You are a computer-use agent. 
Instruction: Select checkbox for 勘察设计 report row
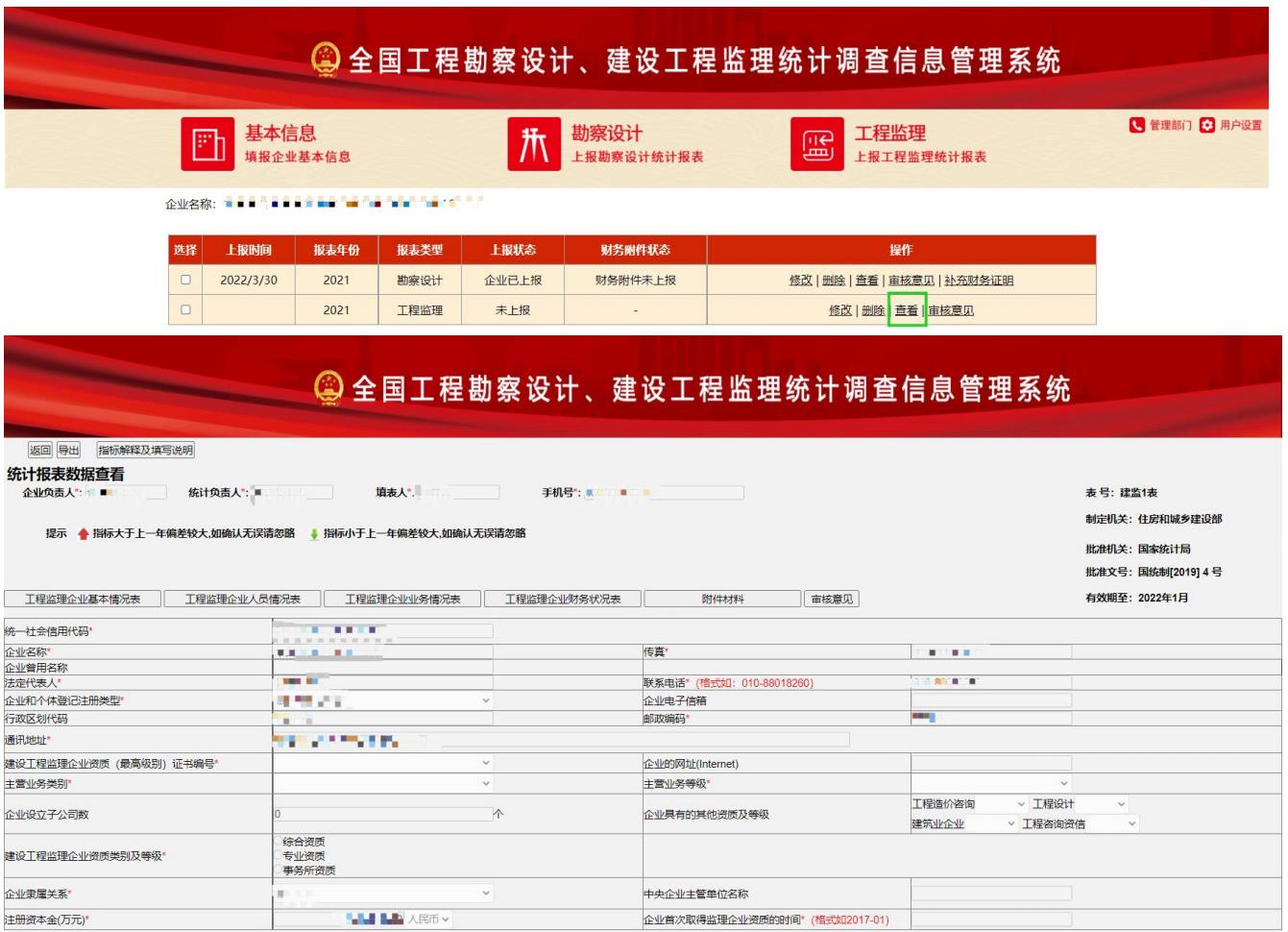point(185,280)
